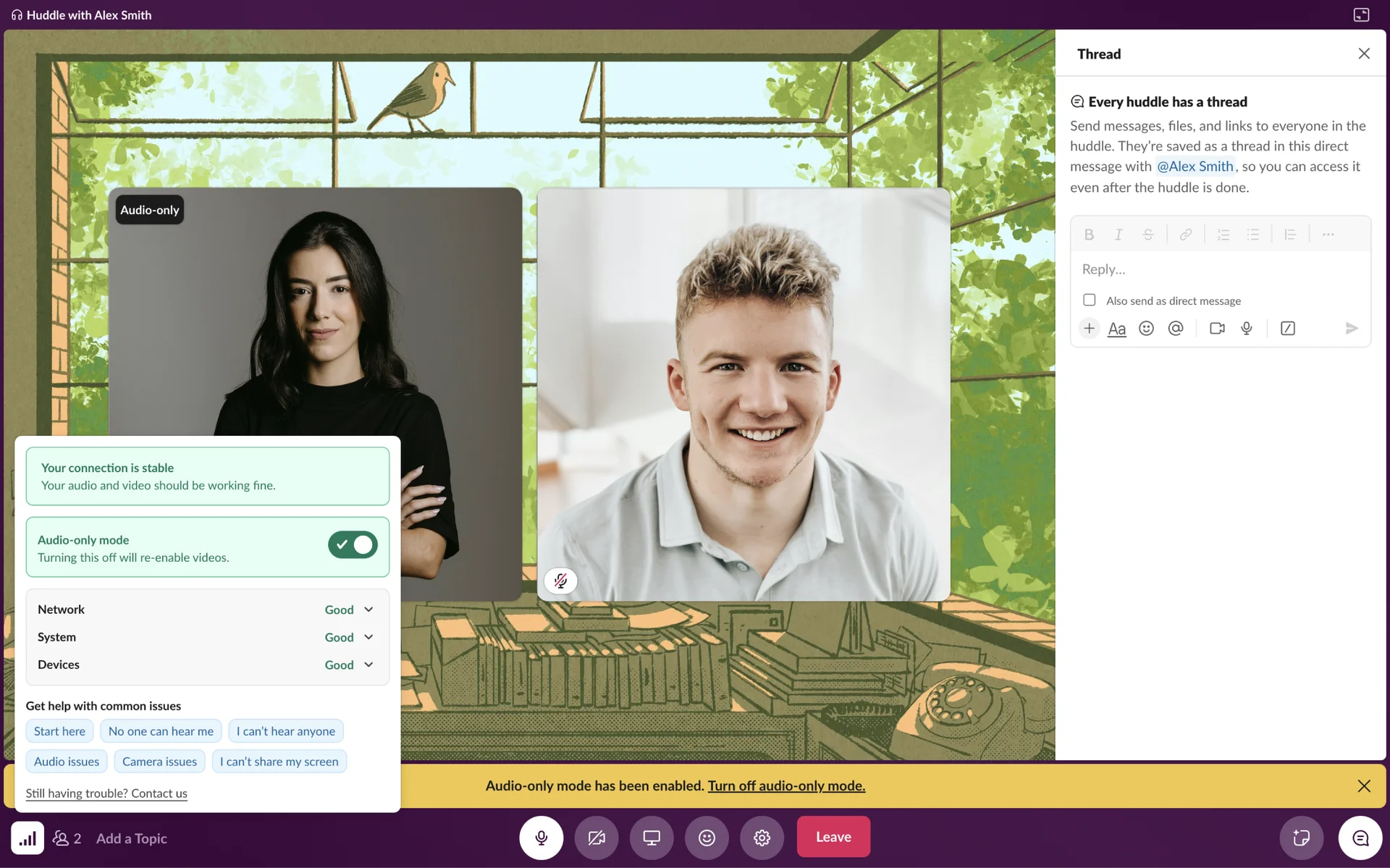Turn off the Audio-only mode switch
The width and height of the screenshot is (1390, 868).
pos(353,544)
